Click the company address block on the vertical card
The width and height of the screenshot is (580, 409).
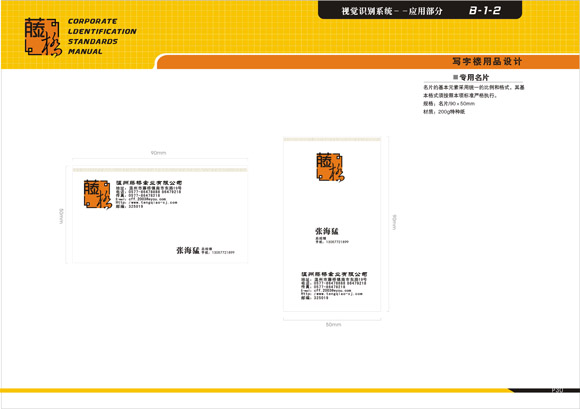pos(334,285)
